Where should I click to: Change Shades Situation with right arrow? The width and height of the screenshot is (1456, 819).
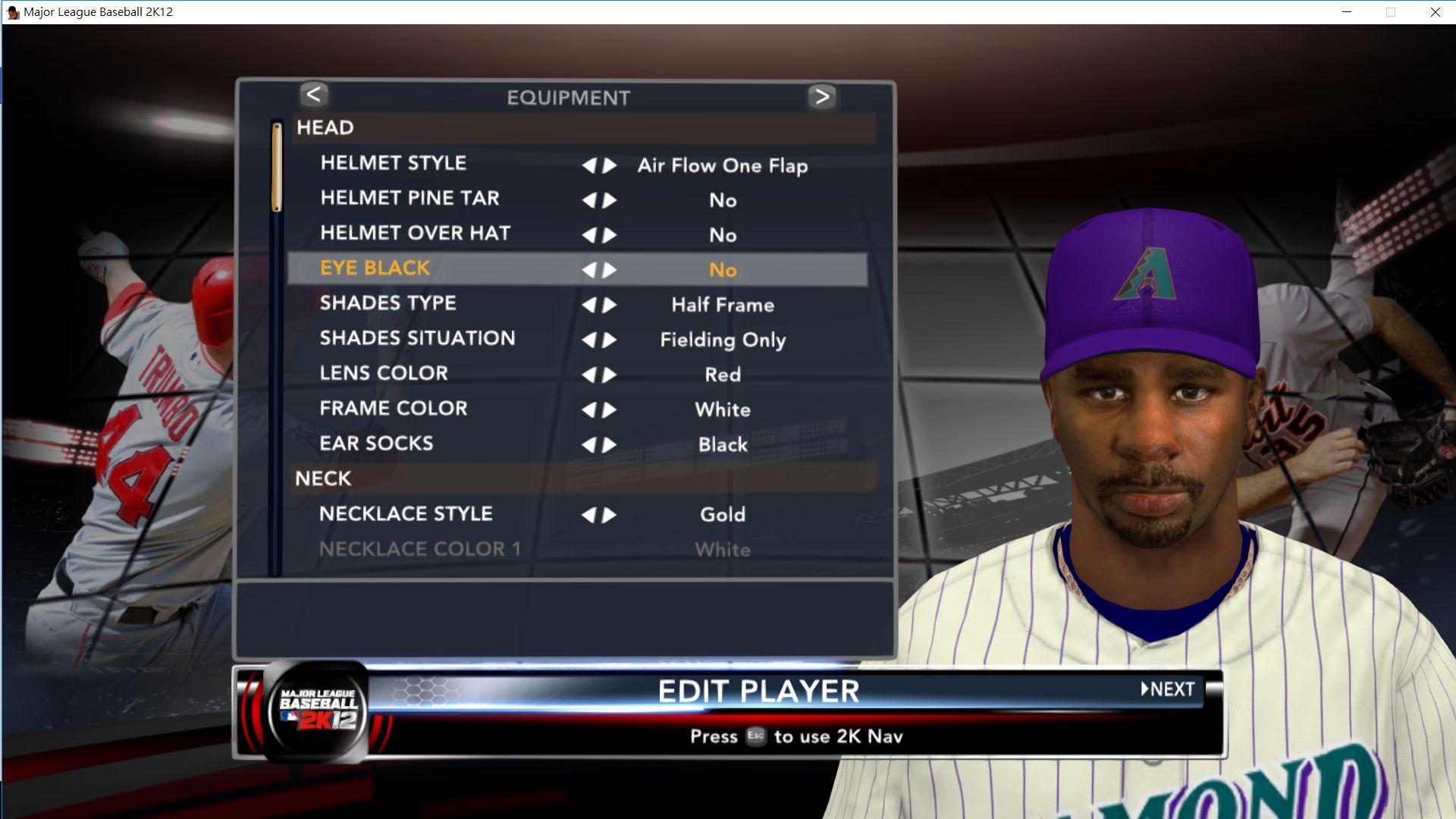coord(609,340)
